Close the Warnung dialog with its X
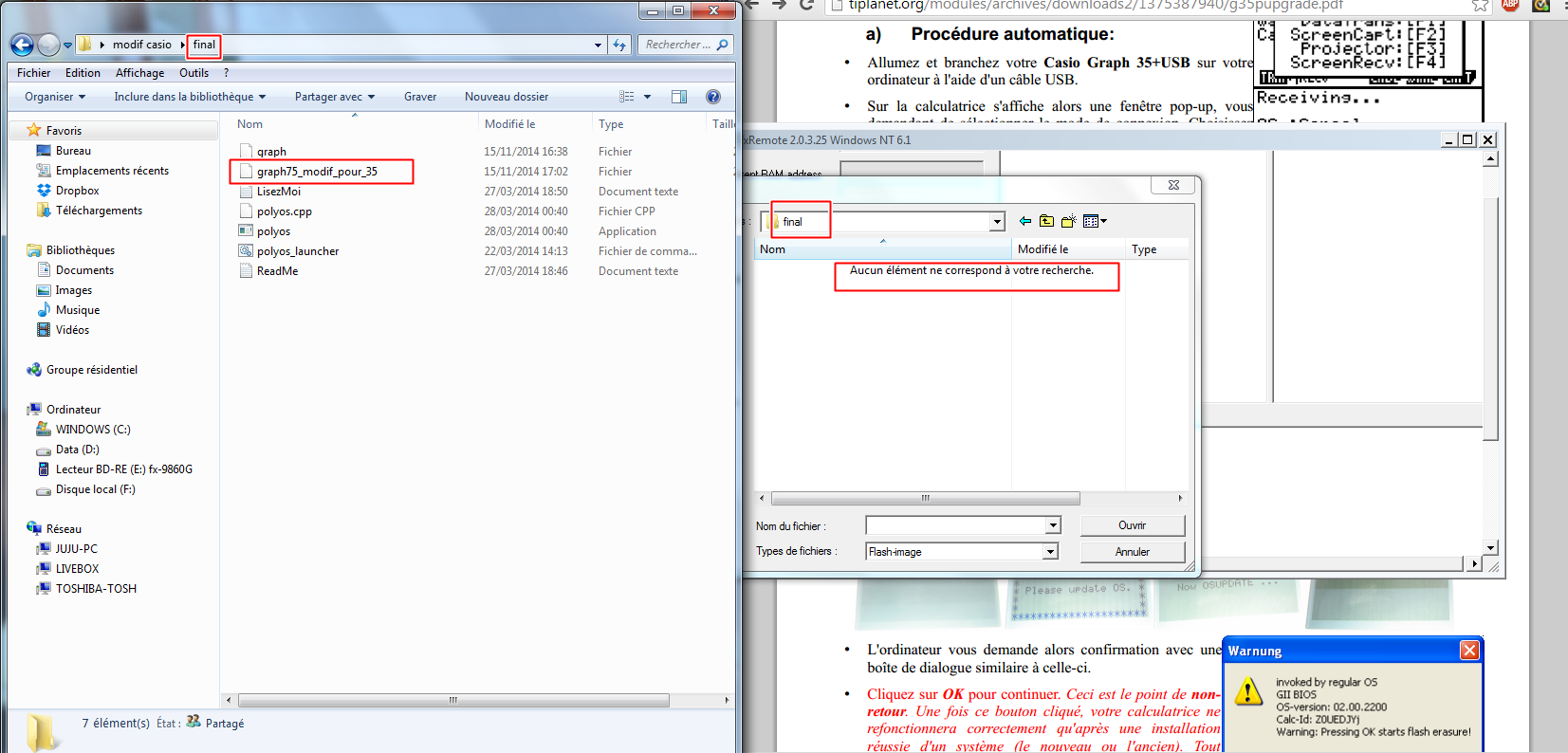The width and height of the screenshot is (1568, 753). point(1469,650)
